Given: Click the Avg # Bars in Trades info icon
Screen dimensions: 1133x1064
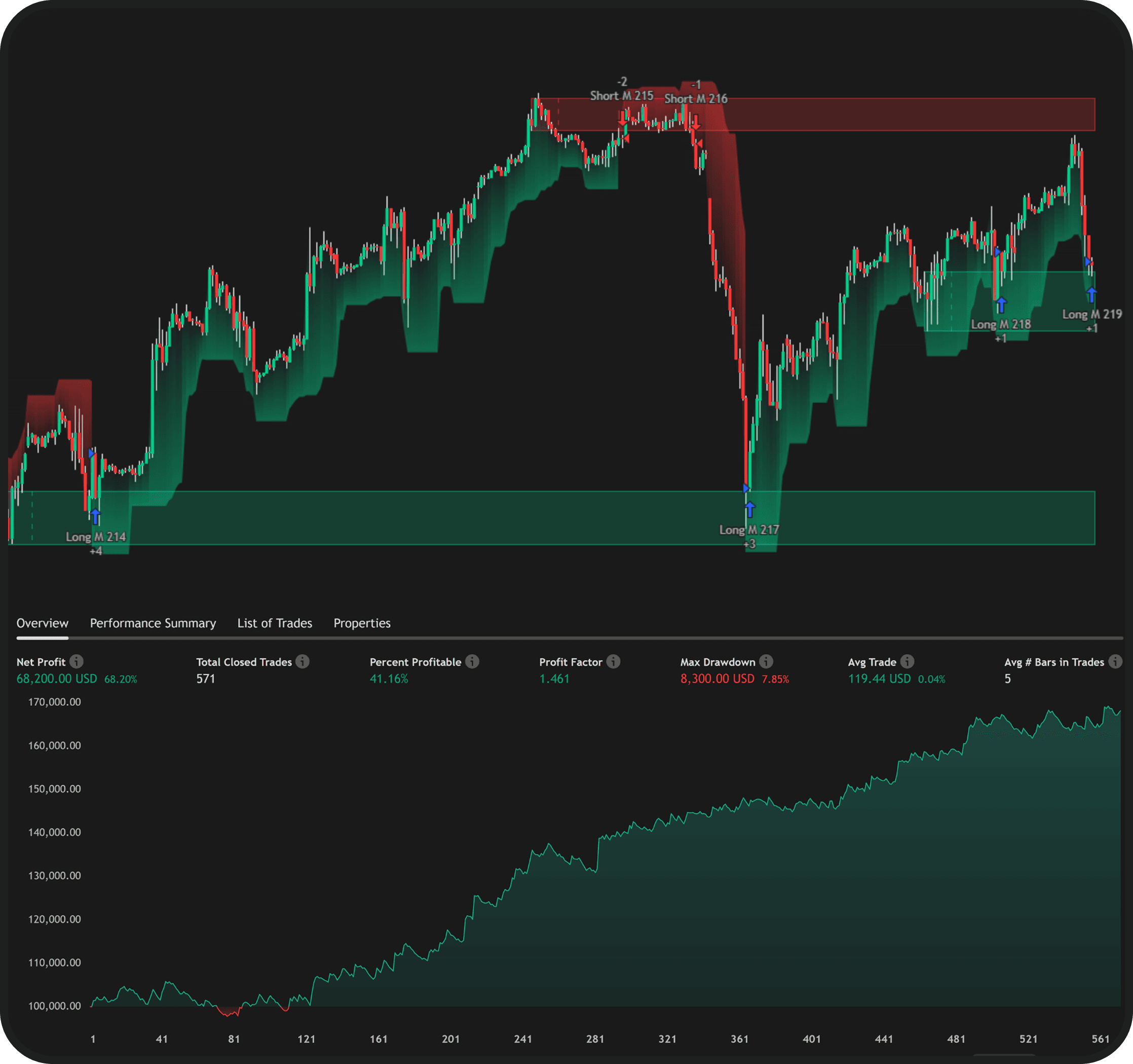Looking at the screenshot, I should 1116,662.
